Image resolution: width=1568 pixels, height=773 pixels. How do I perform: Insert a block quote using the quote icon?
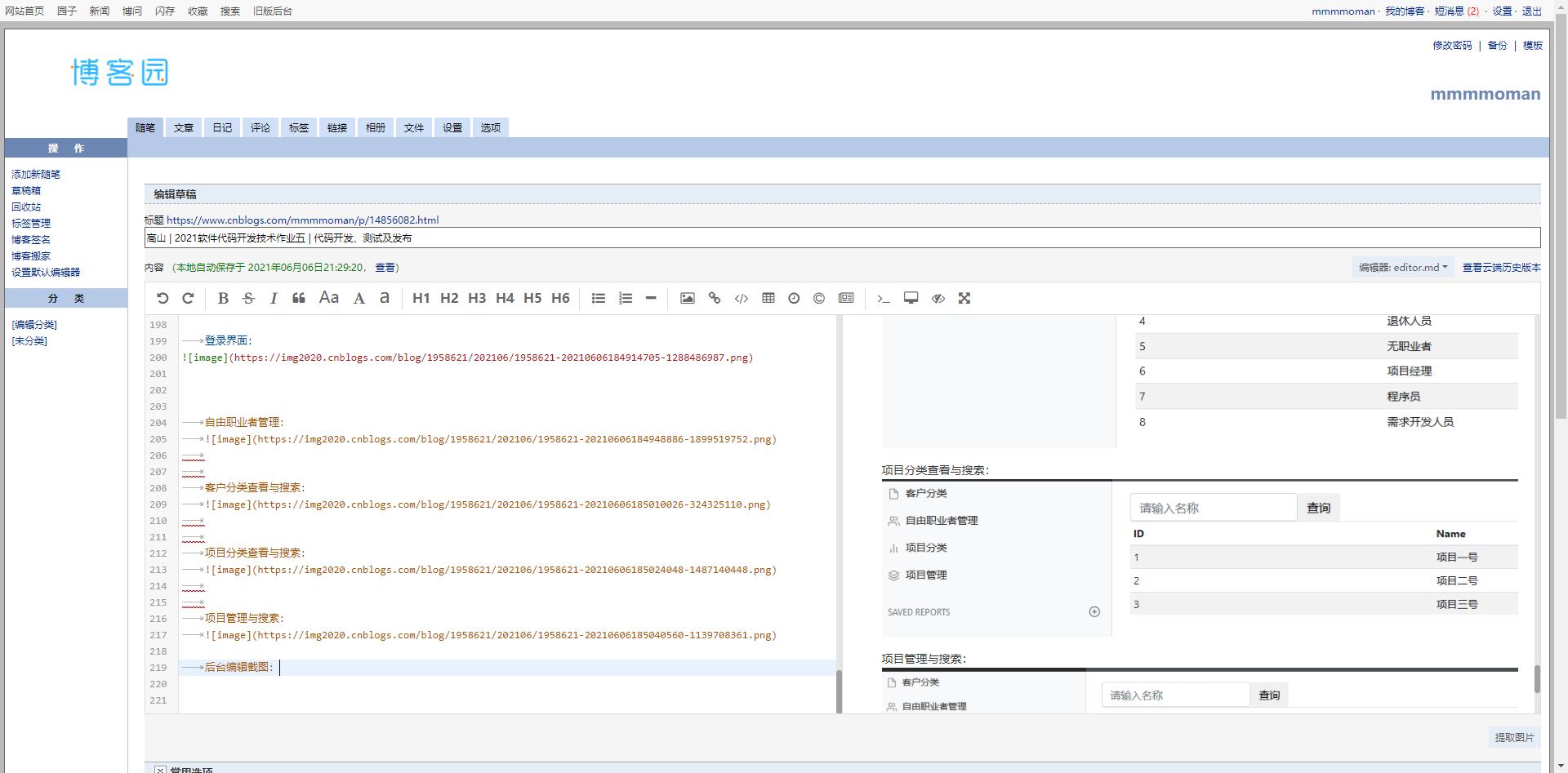click(299, 299)
